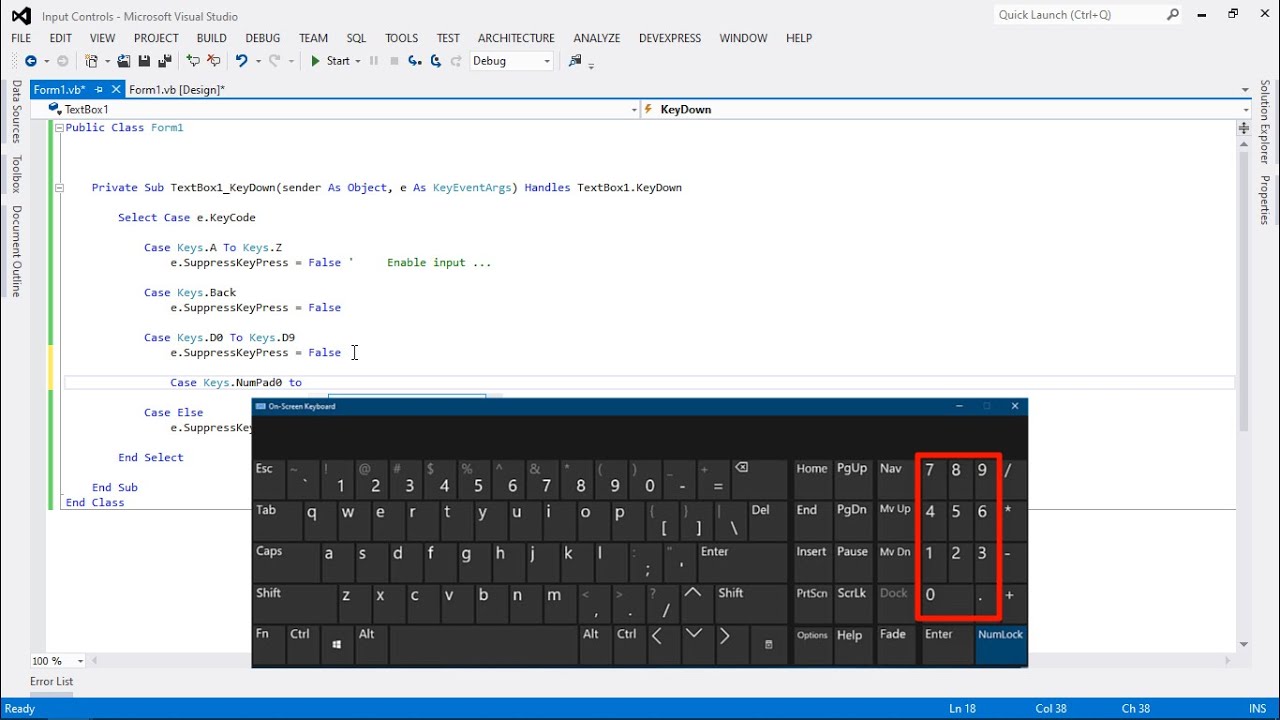
Task: Tap the context menu key on keyboard
Action: pyautogui.click(x=768, y=645)
